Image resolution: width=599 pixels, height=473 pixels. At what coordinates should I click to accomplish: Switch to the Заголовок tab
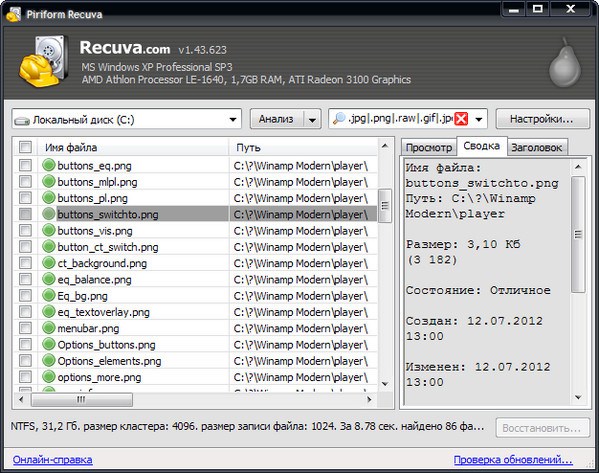coord(537,147)
